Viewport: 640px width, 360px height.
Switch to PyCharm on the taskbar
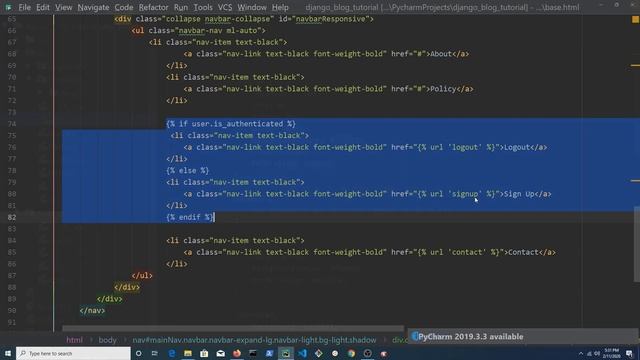[286, 353]
